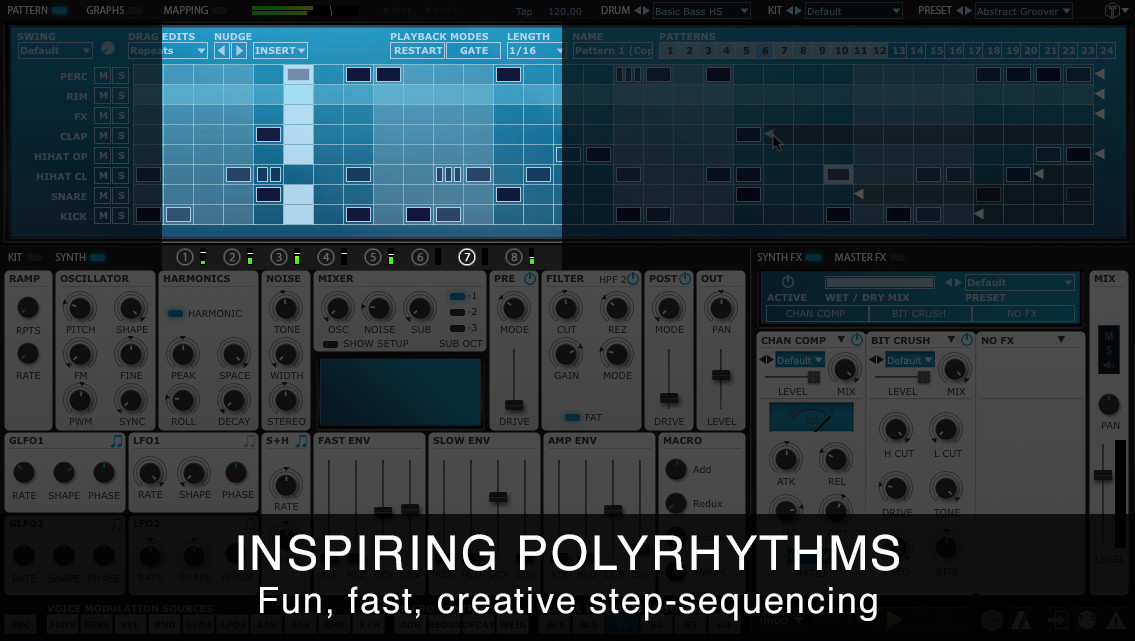
Task: Switch to the MASTER FX tab
Action: pyautogui.click(x=860, y=257)
